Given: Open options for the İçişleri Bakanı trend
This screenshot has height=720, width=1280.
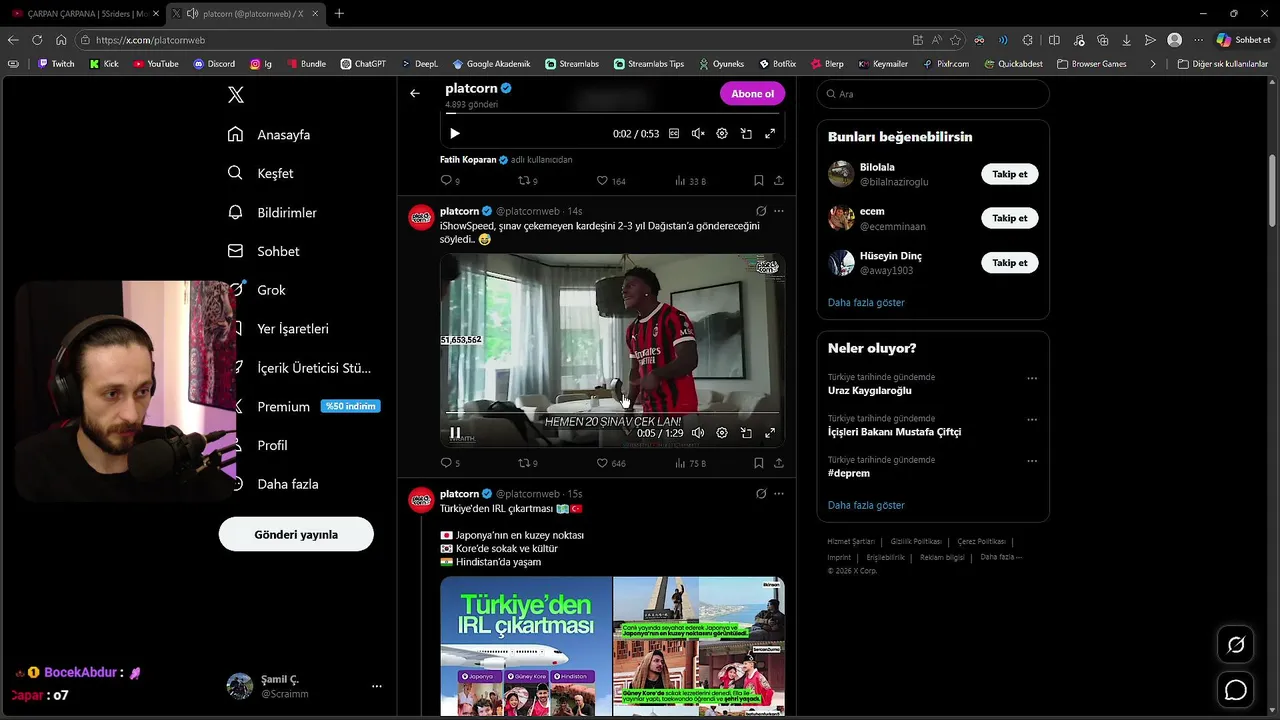Looking at the screenshot, I should click(1032, 419).
